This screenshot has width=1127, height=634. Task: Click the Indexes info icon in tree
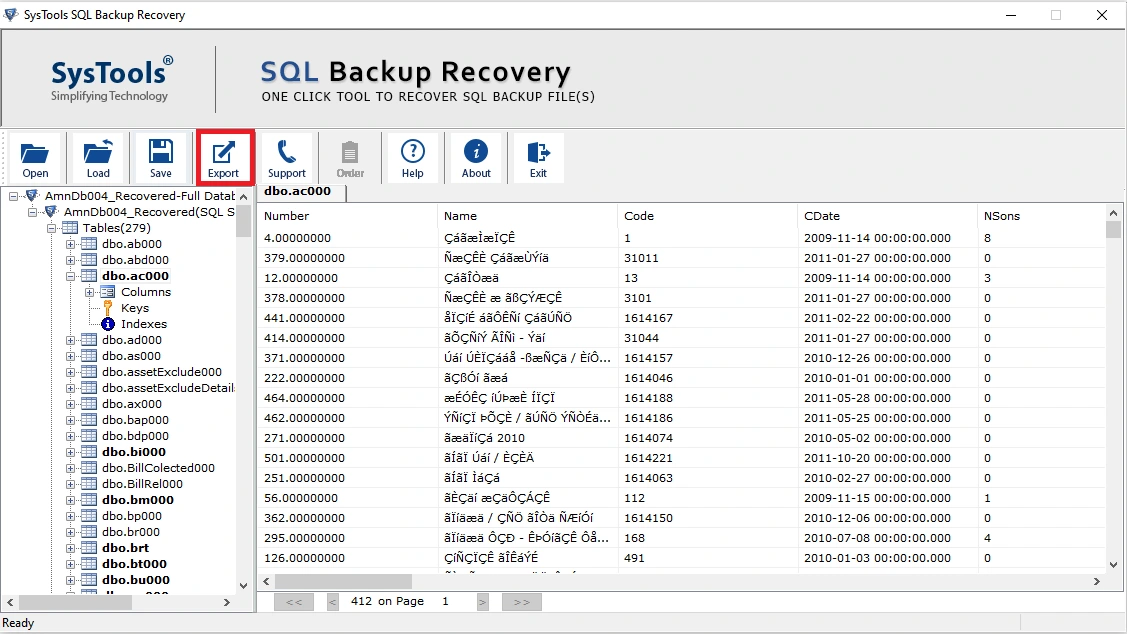(108, 324)
